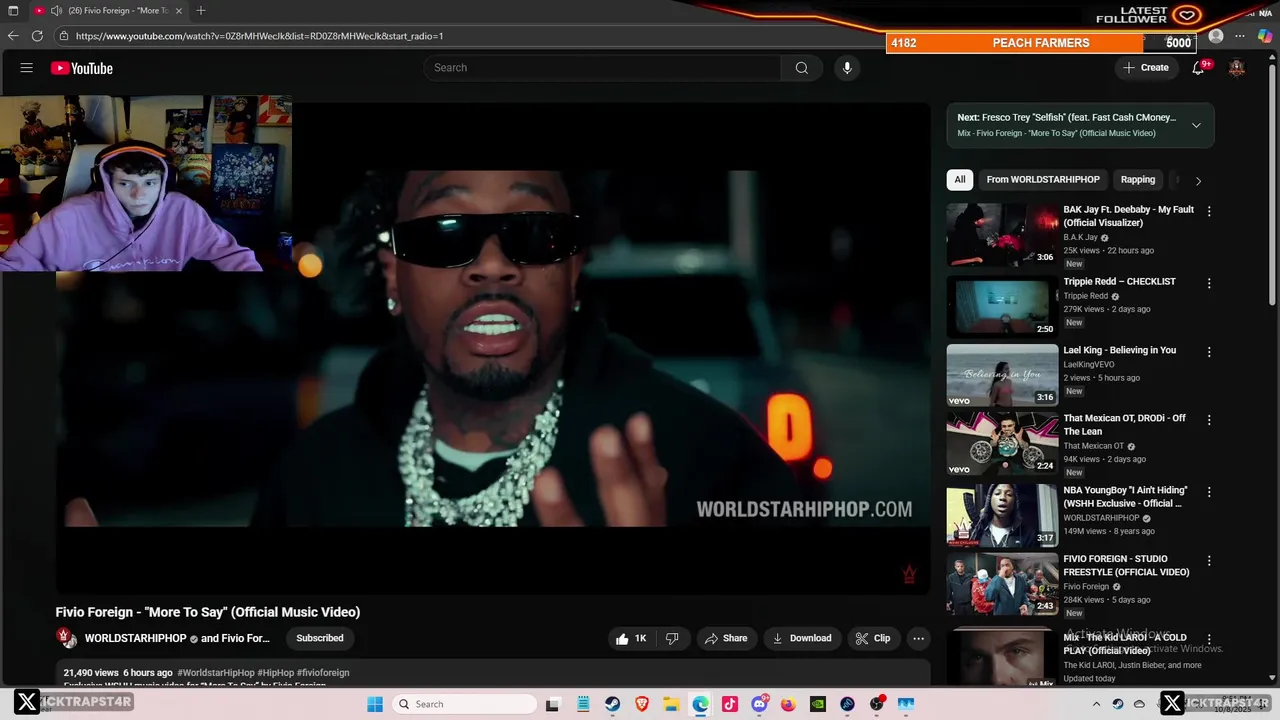Launch Steam from taskbar
This screenshot has height=720, width=1280.
612,704
